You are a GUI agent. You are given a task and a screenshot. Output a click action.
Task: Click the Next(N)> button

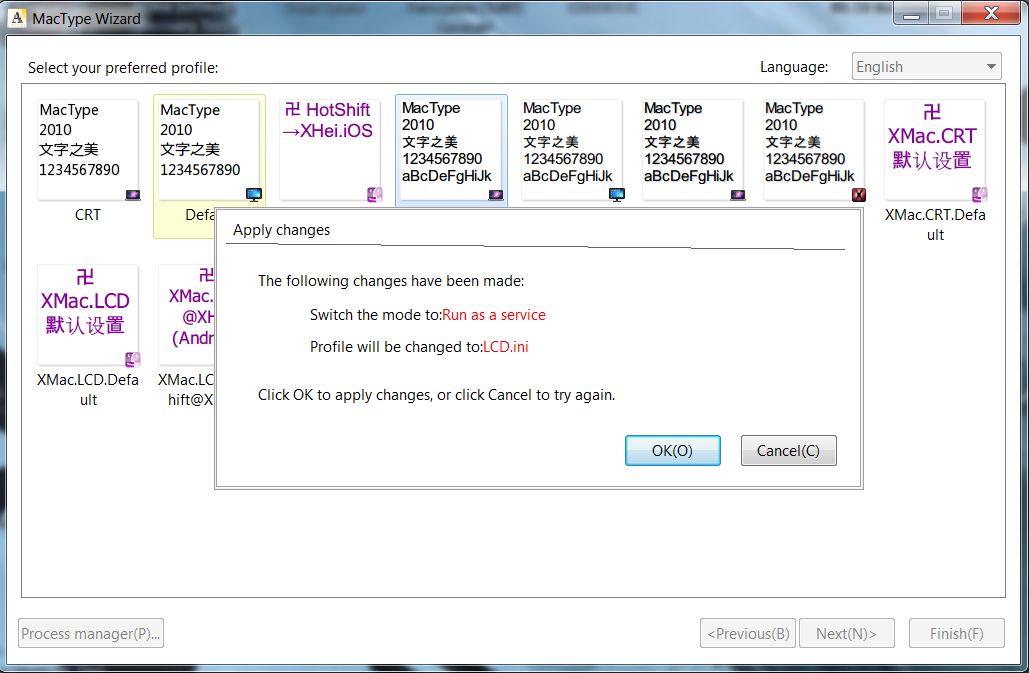pos(847,633)
